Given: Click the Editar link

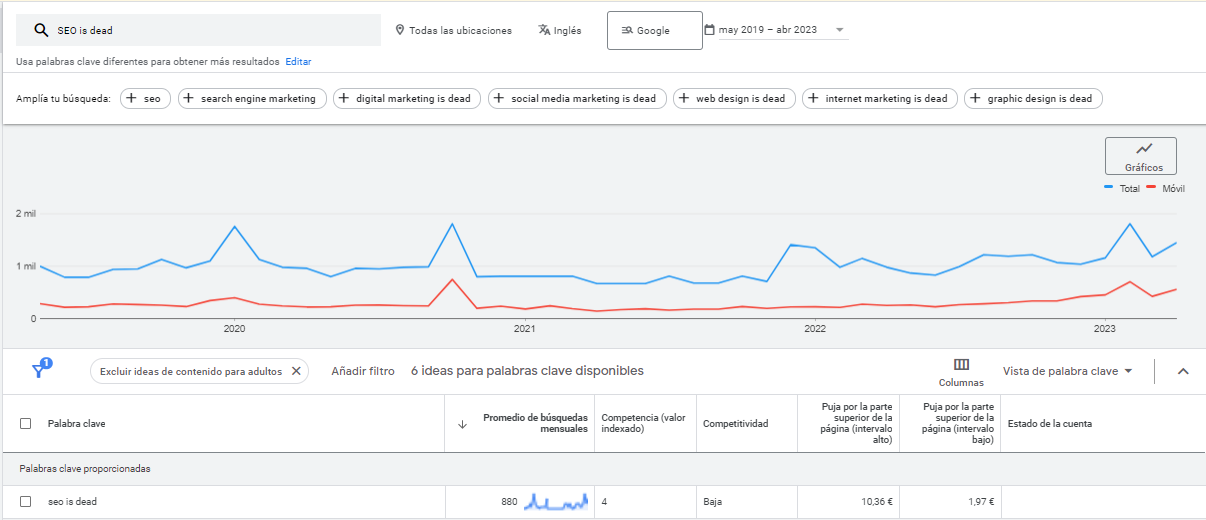Looking at the screenshot, I should [298, 62].
